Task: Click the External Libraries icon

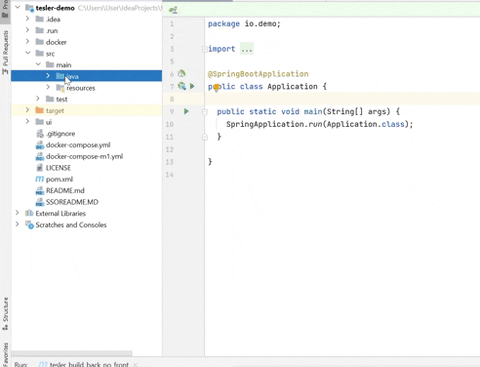Action: coord(29,213)
